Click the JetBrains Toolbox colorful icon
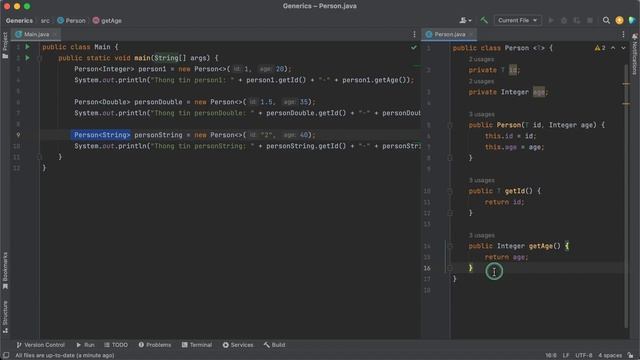Viewport: 640px width, 360px height. click(632, 20)
